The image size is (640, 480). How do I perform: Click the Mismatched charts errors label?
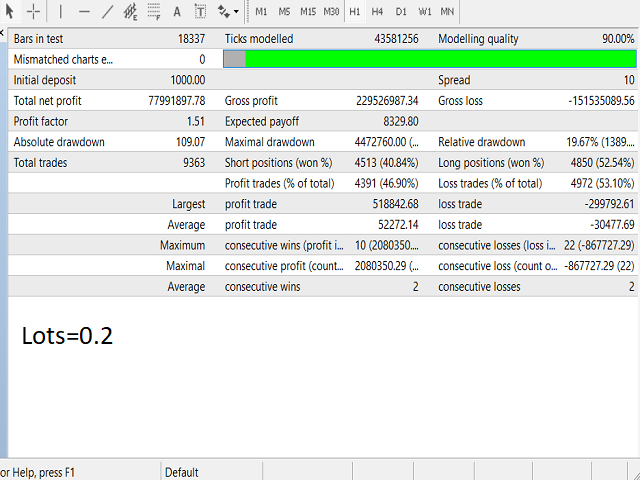pos(63,59)
